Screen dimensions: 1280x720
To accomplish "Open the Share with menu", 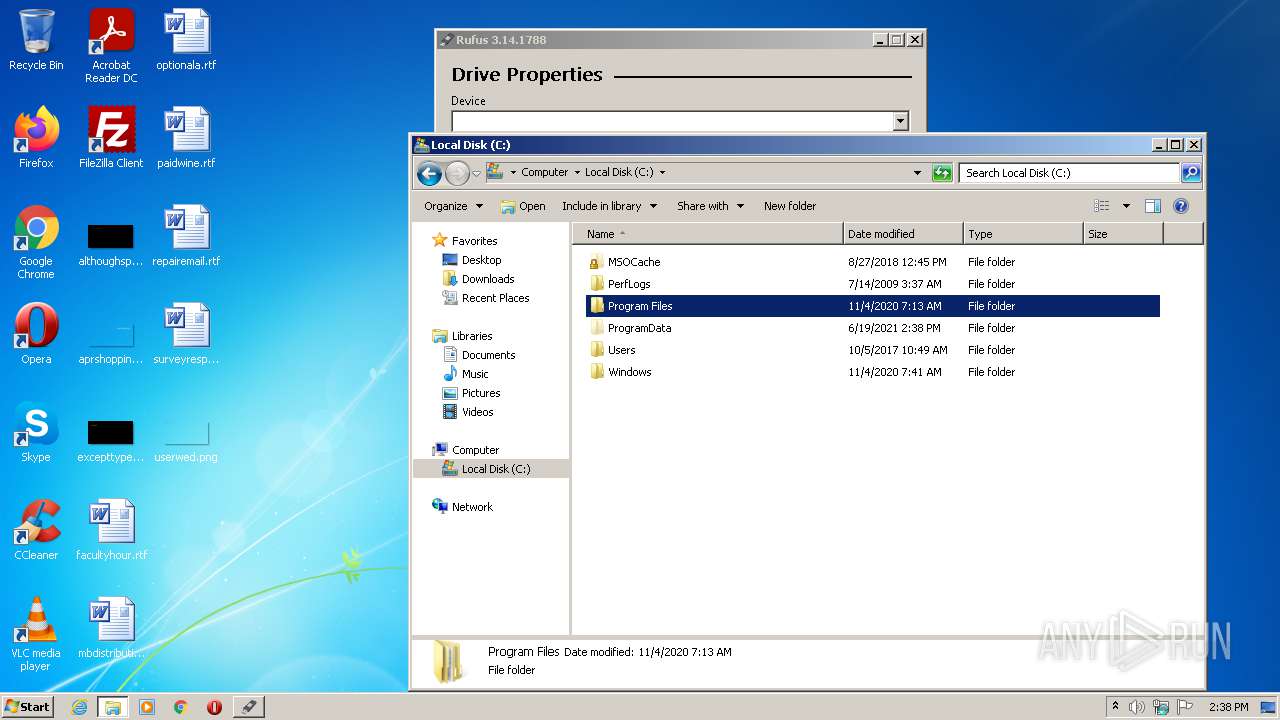I will point(710,206).
